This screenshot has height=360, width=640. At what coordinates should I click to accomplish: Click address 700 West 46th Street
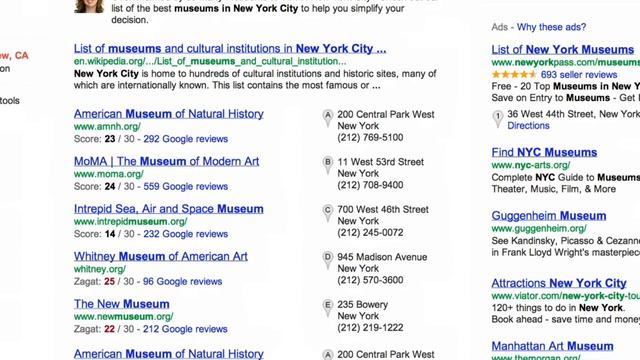(383, 209)
